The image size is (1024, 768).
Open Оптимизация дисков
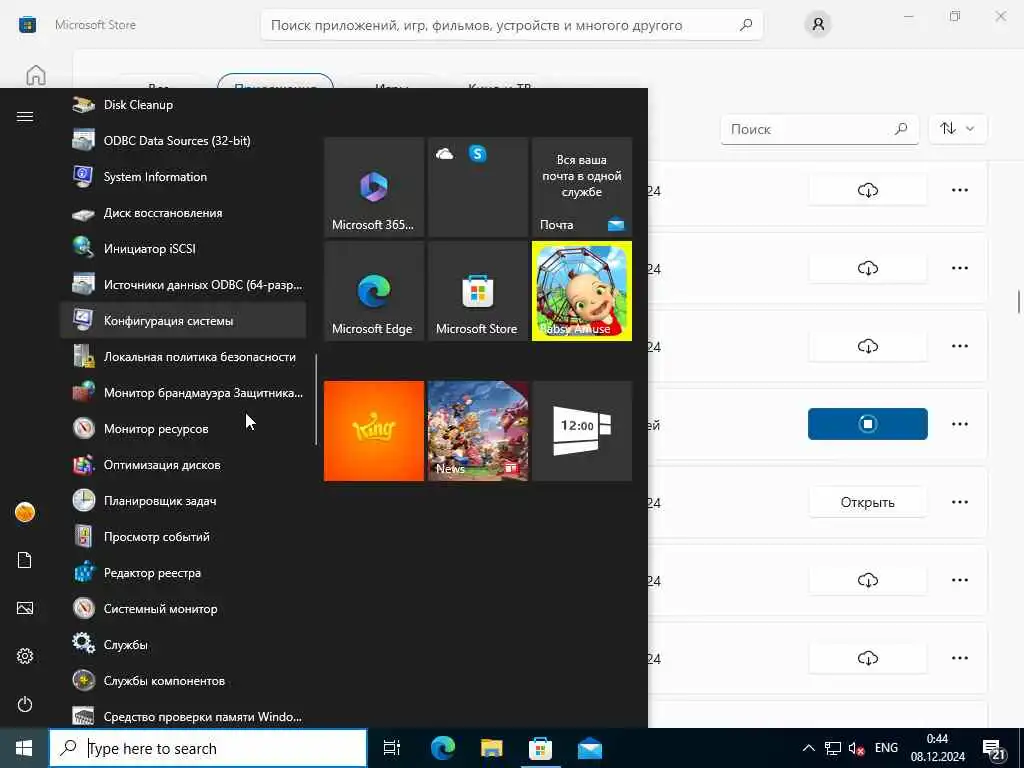183,464
